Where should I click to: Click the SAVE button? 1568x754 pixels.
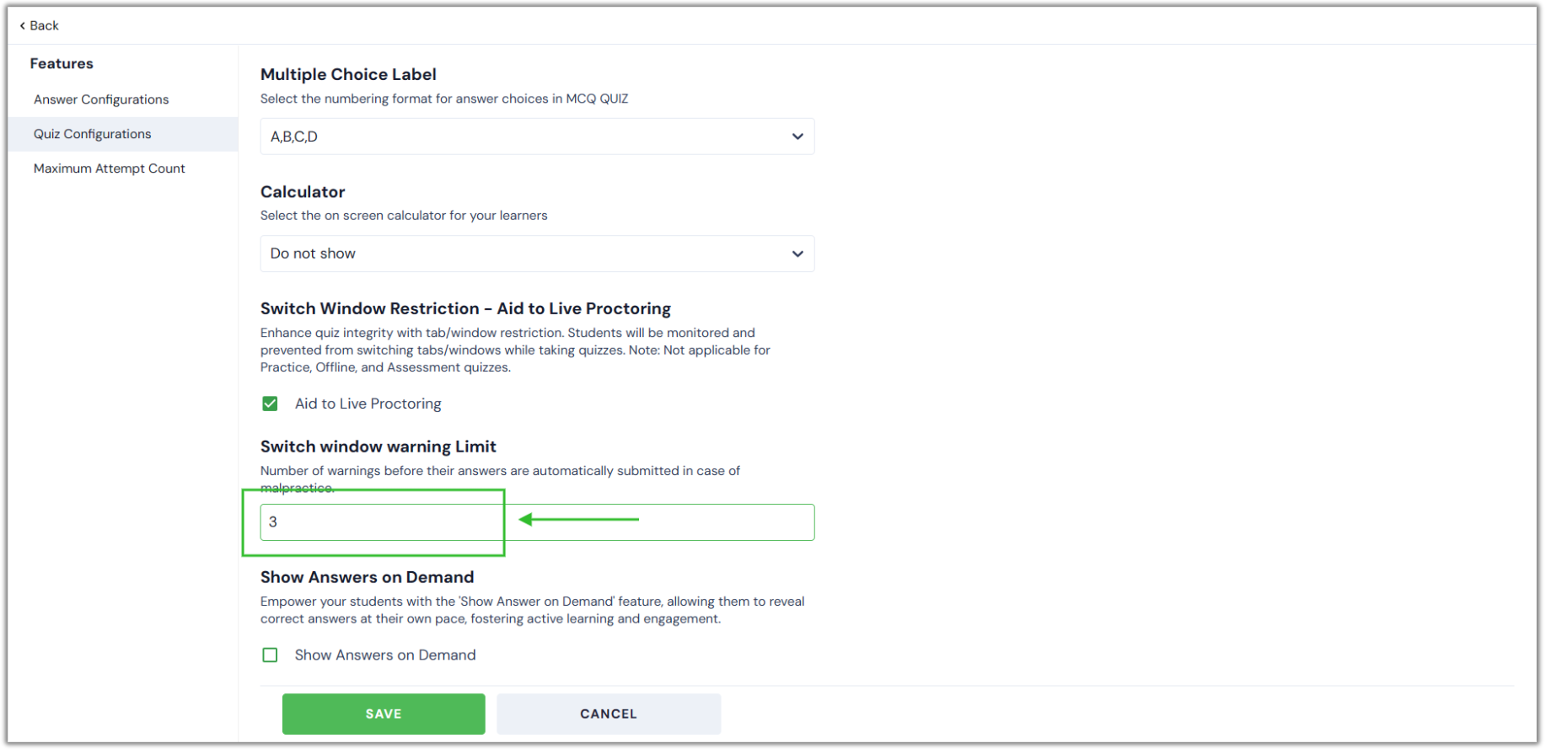click(x=383, y=714)
